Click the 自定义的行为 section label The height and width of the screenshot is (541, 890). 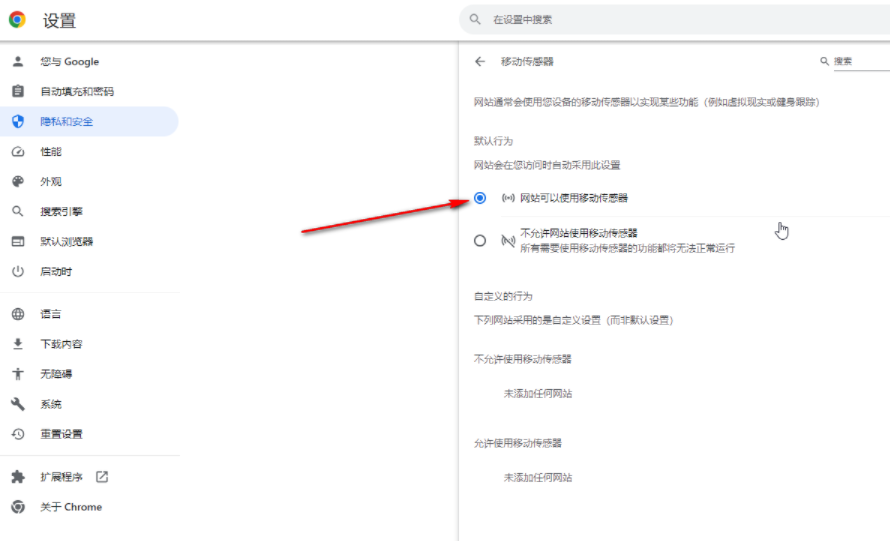pyautogui.click(x=503, y=296)
